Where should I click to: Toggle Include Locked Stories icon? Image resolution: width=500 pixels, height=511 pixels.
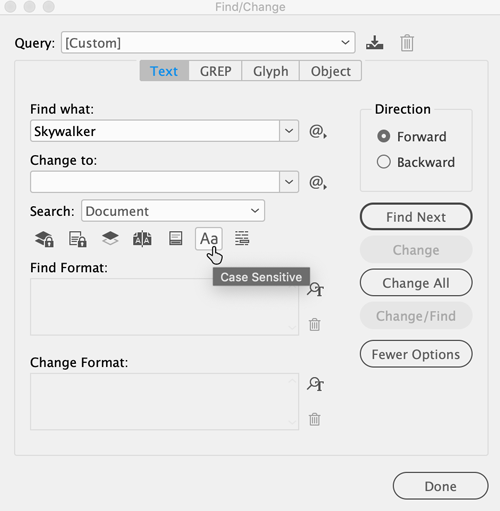tap(78, 239)
